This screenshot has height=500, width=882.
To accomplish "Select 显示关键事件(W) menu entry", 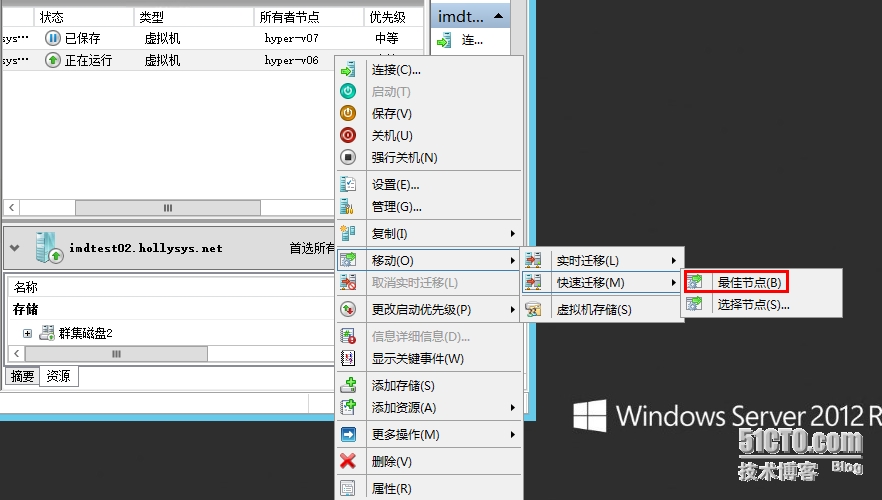I will [417, 358].
